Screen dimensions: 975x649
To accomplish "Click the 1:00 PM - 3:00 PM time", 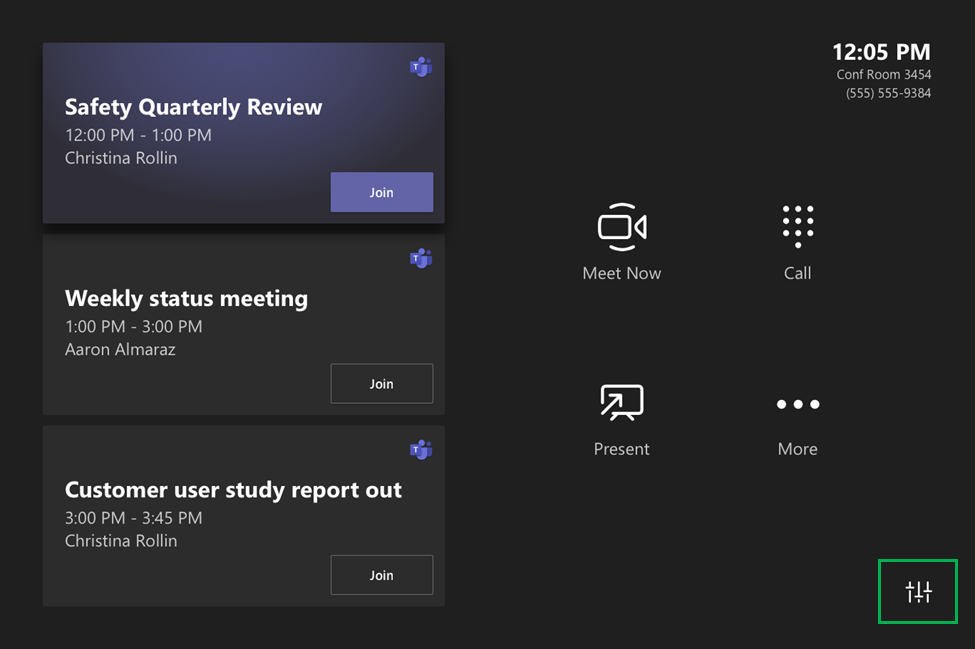I will click(134, 326).
